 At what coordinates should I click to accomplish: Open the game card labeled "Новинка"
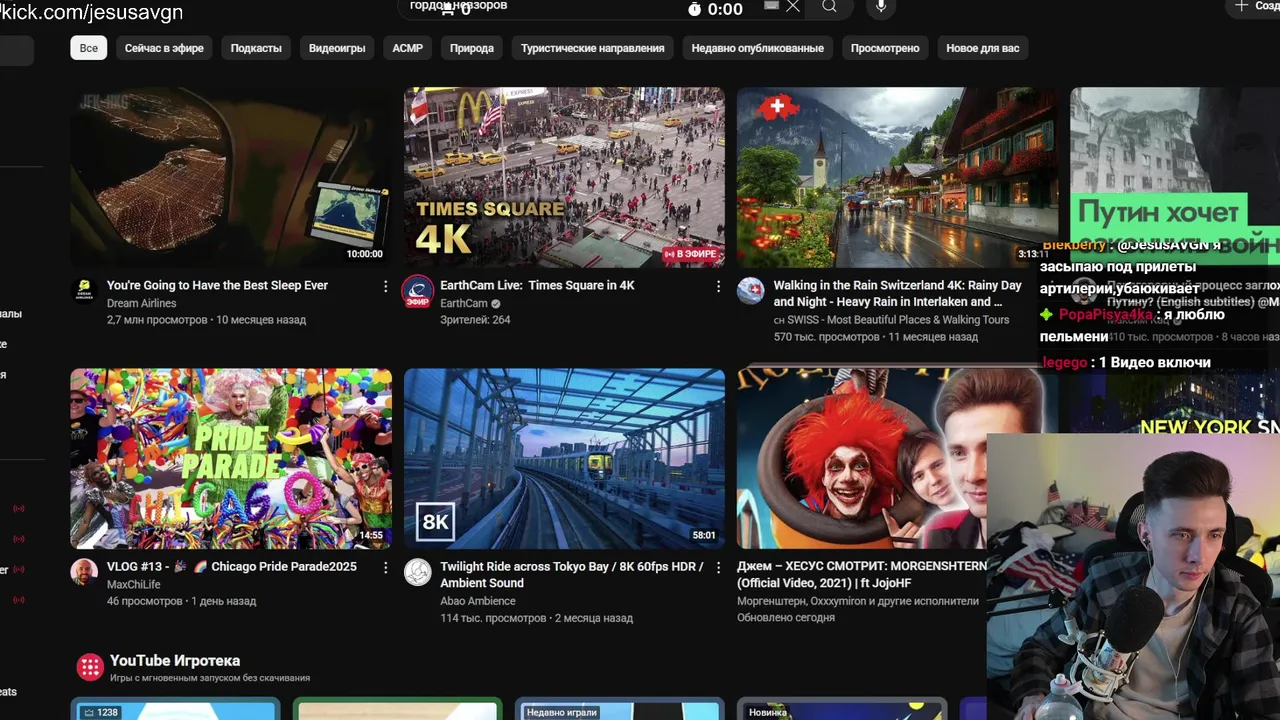coord(841,709)
